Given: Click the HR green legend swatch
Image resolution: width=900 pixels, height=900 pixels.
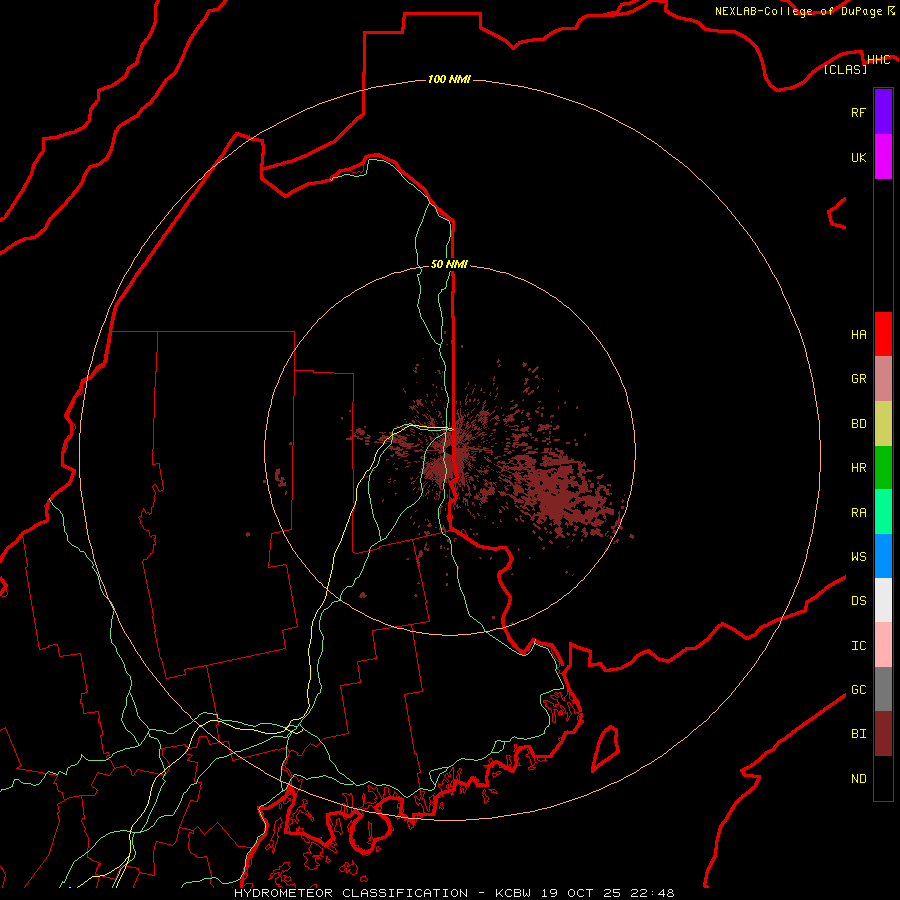Looking at the screenshot, I should 883,468.
